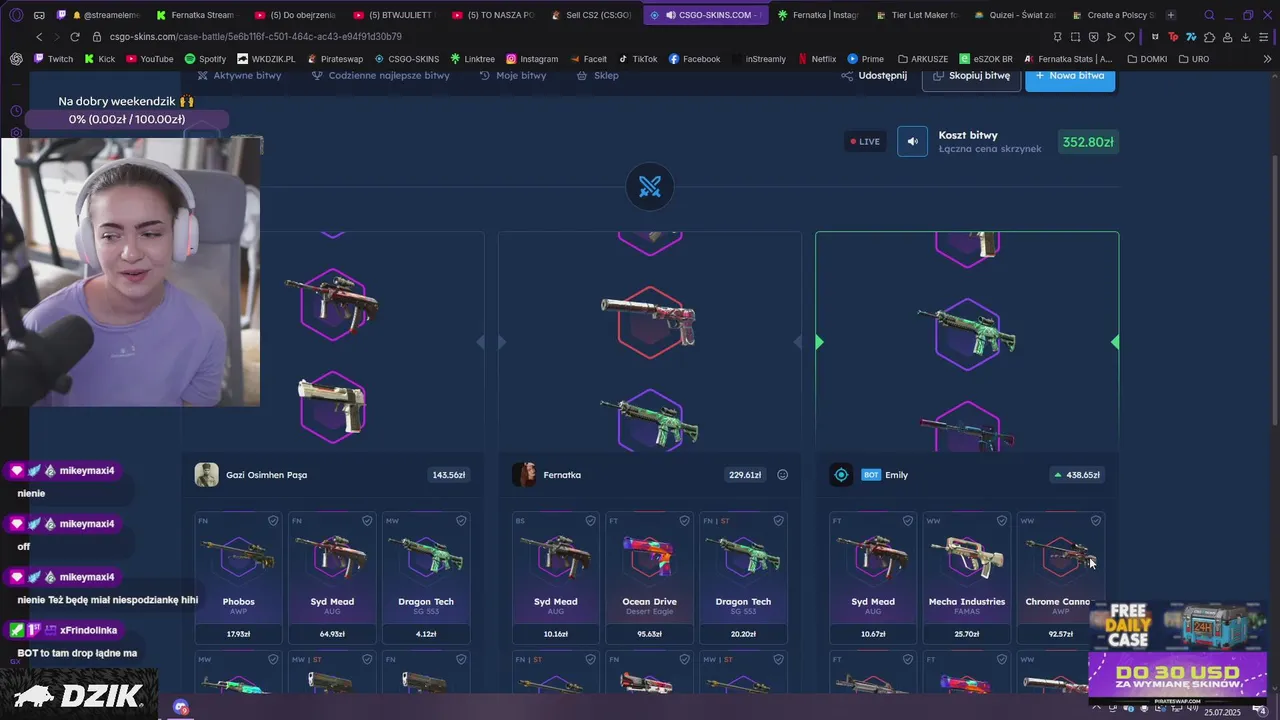Expand the URO bookmark folder

point(1194,59)
